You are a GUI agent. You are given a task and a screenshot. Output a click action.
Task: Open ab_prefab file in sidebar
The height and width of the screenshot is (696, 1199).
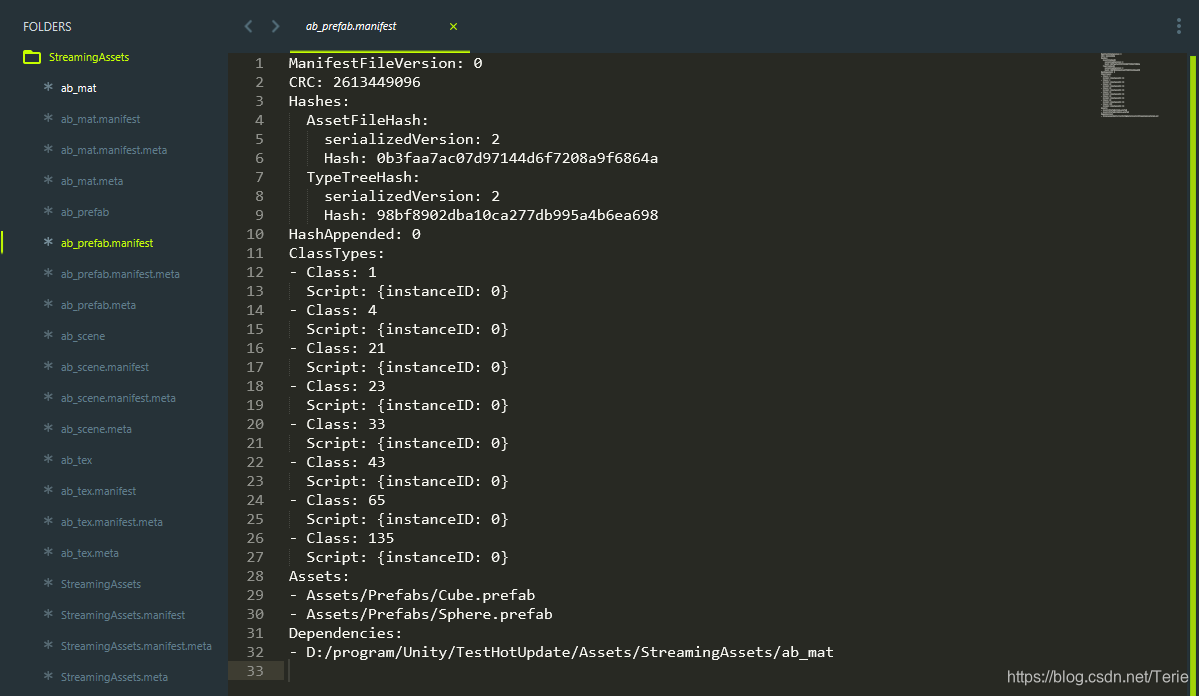click(x=85, y=212)
